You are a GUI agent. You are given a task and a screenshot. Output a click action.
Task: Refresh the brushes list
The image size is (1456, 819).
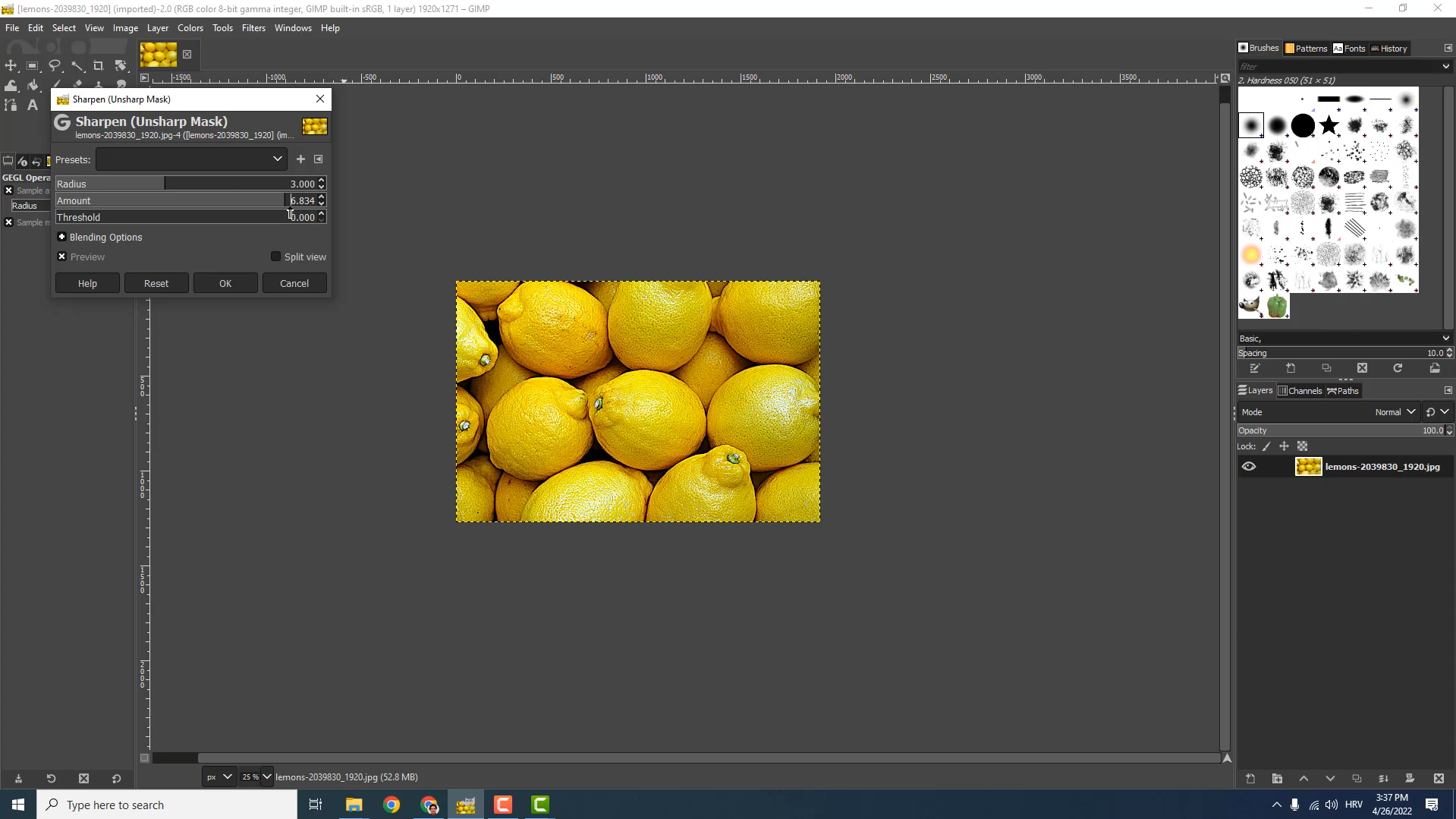point(1397,367)
